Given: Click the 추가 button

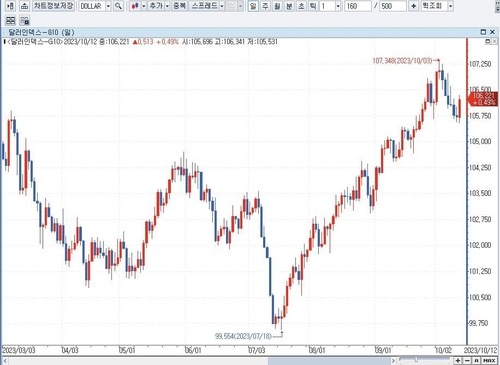Looking at the screenshot, I should coord(156,6).
